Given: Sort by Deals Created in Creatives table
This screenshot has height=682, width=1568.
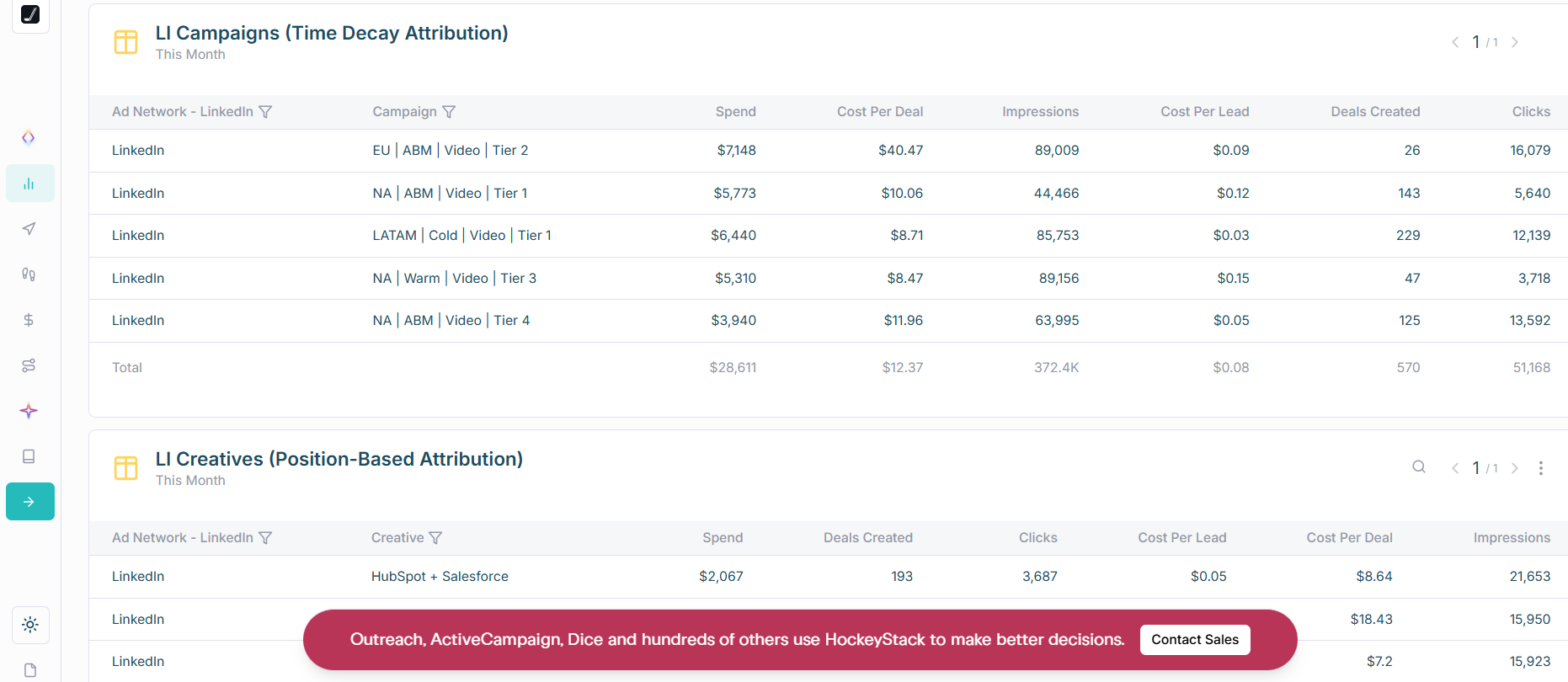Looking at the screenshot, I should [x=868, y=537].
